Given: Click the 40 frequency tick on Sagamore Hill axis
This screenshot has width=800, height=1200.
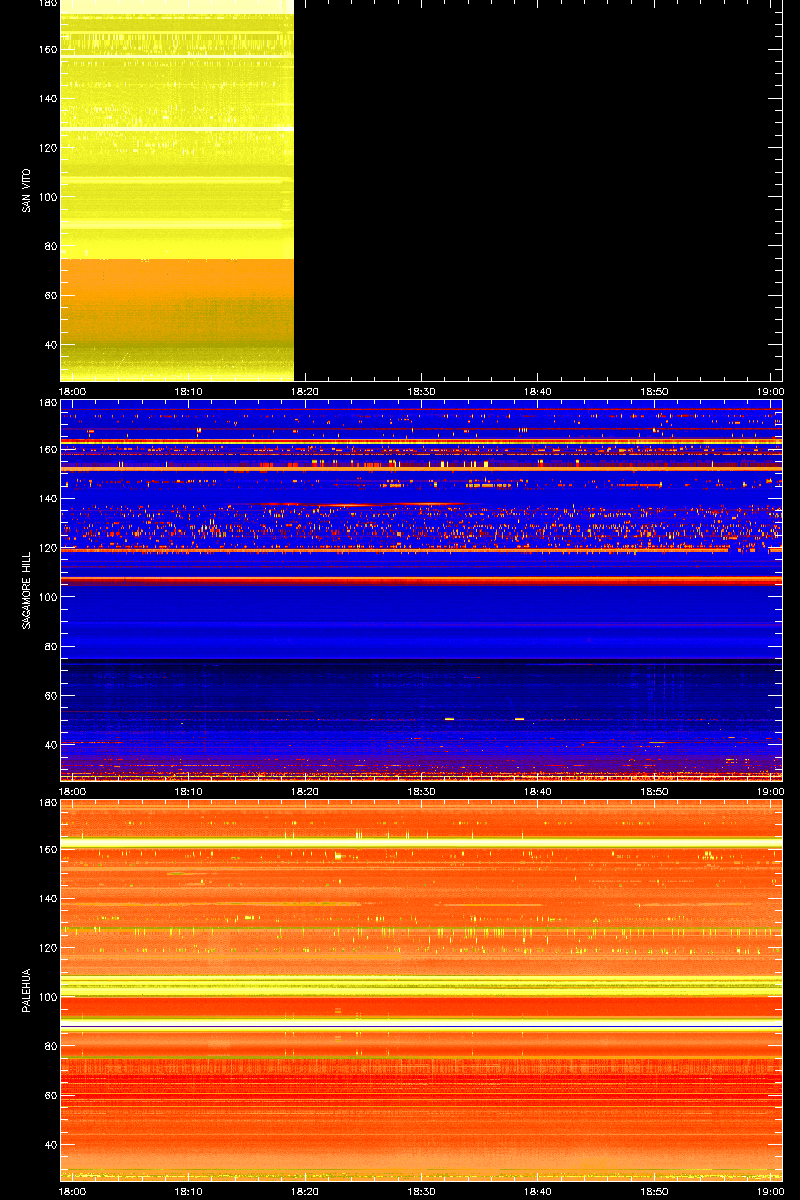Looking at the screenshot, I should tap(50, 745).
